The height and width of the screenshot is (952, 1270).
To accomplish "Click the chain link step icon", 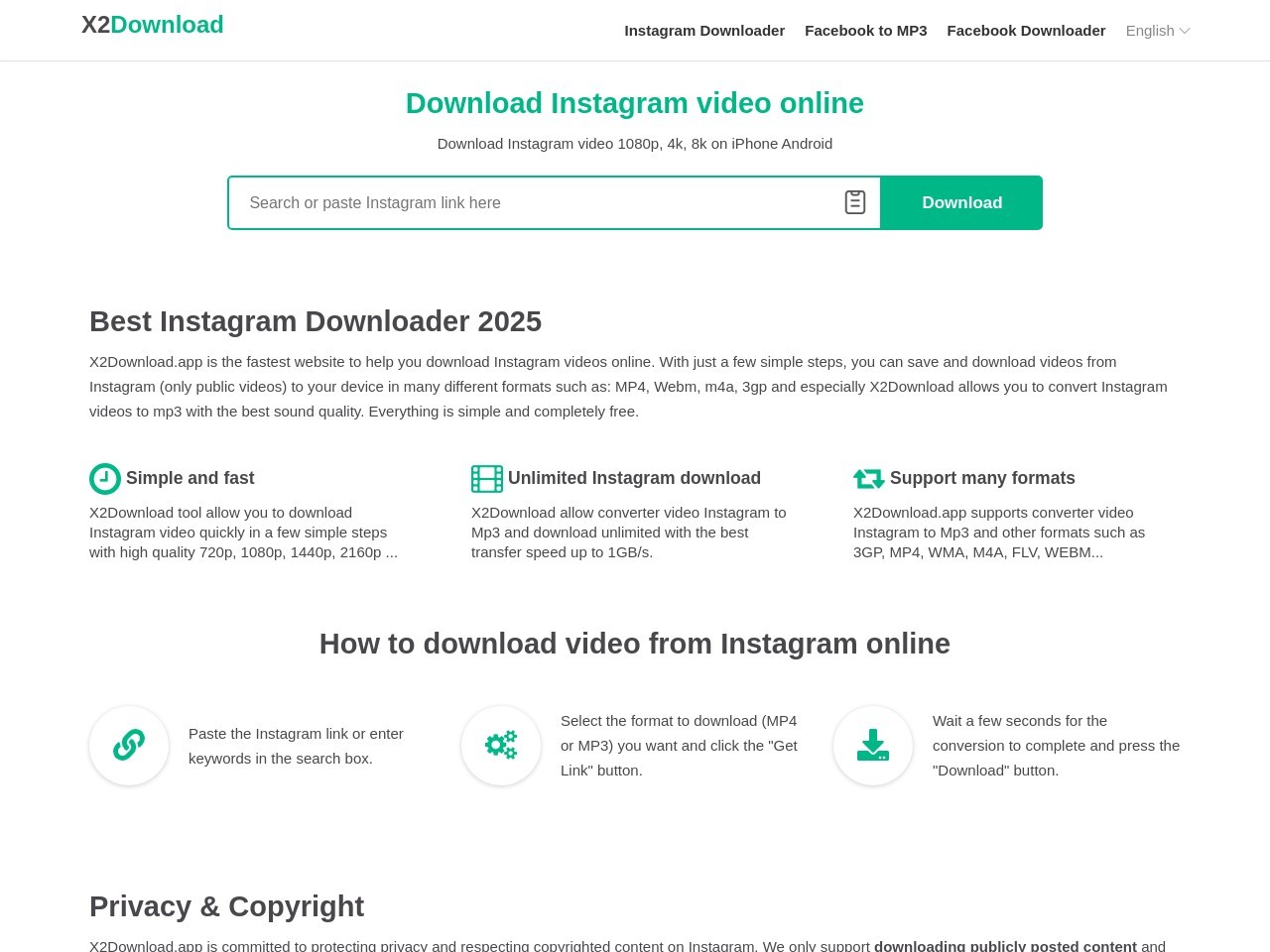I will click(x=129, y=746).
